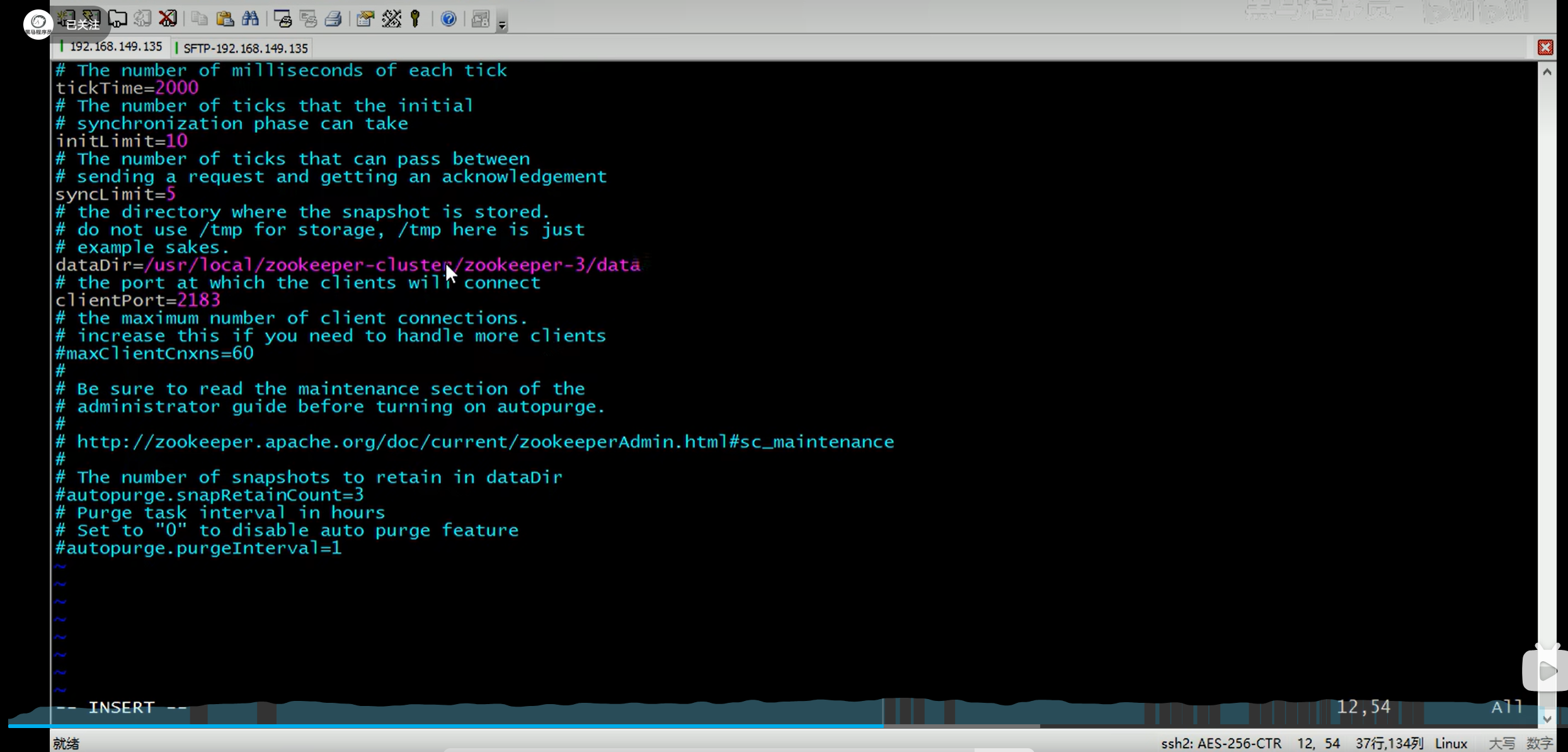Open Help with the blue question icon
This screenshot has width=1568, height=752.
click(x=449, y=19)
